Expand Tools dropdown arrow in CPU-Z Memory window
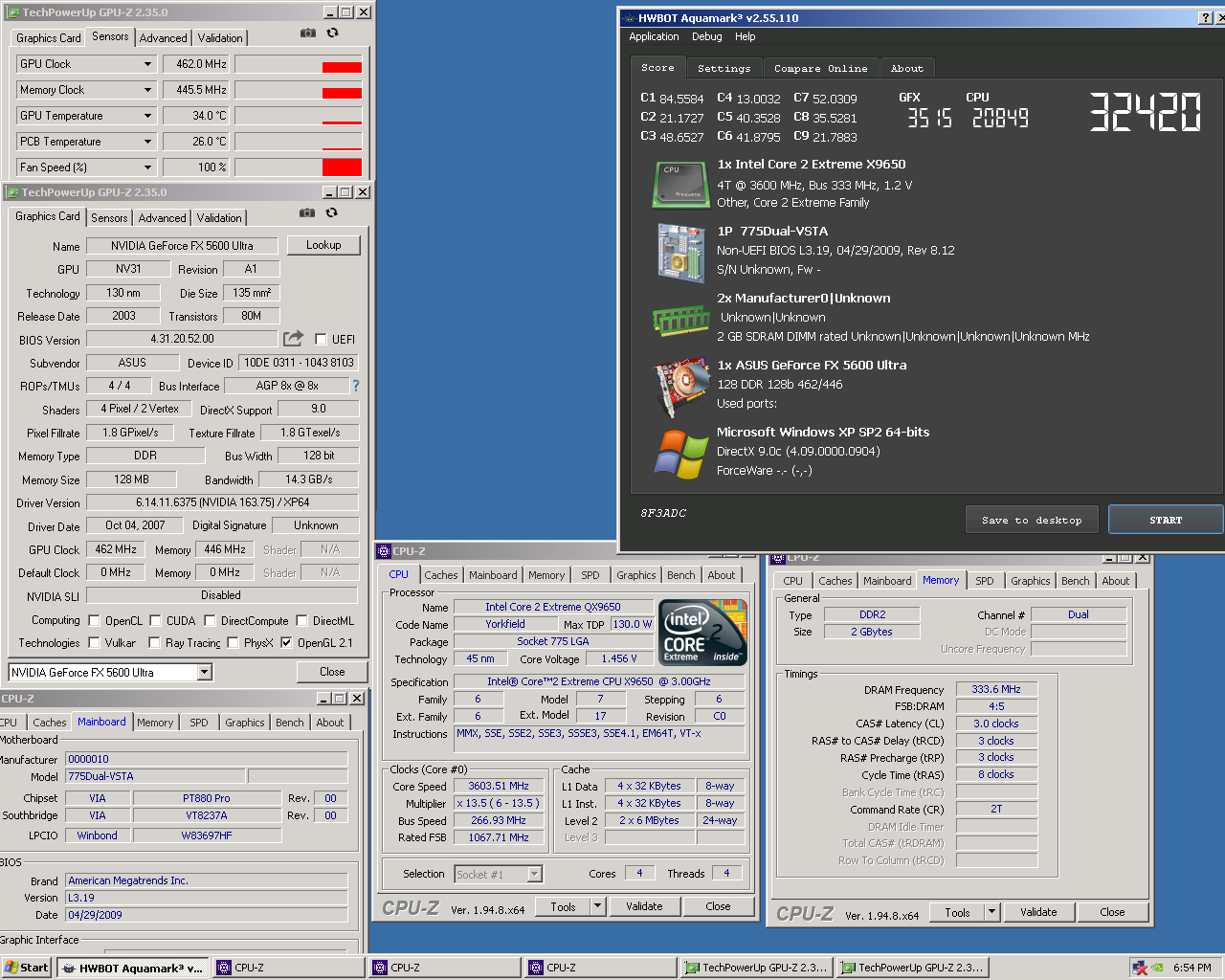The image size is (1225, 980). tap(992, 912)
